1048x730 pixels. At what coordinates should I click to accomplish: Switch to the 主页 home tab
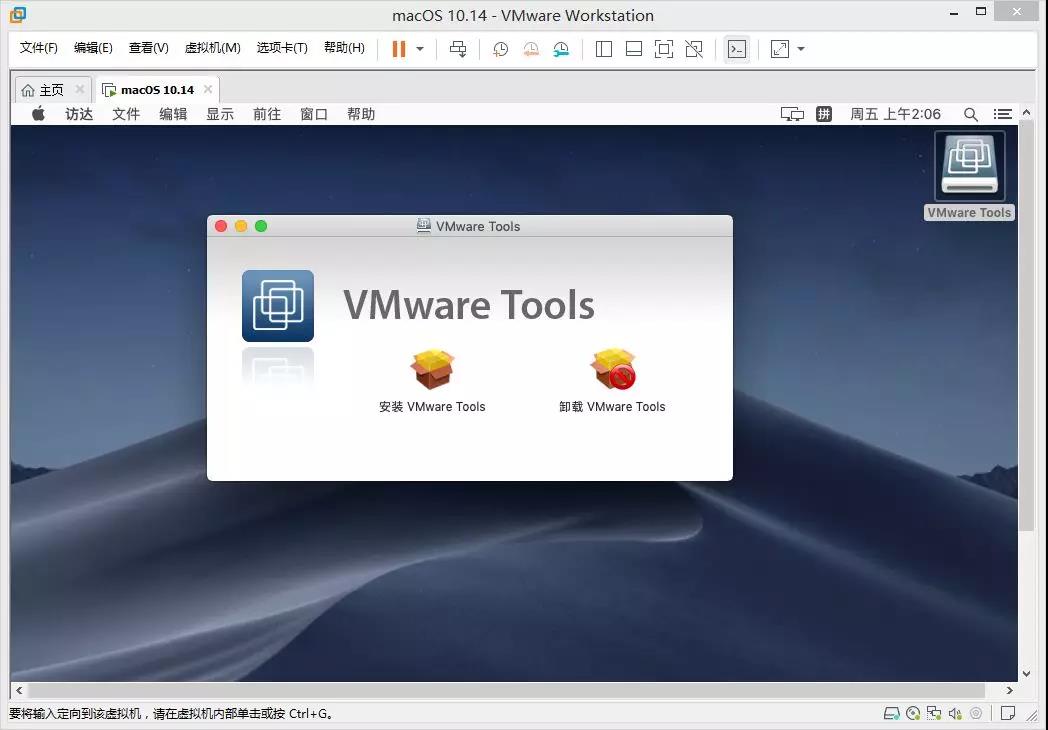tap(43, 90)
